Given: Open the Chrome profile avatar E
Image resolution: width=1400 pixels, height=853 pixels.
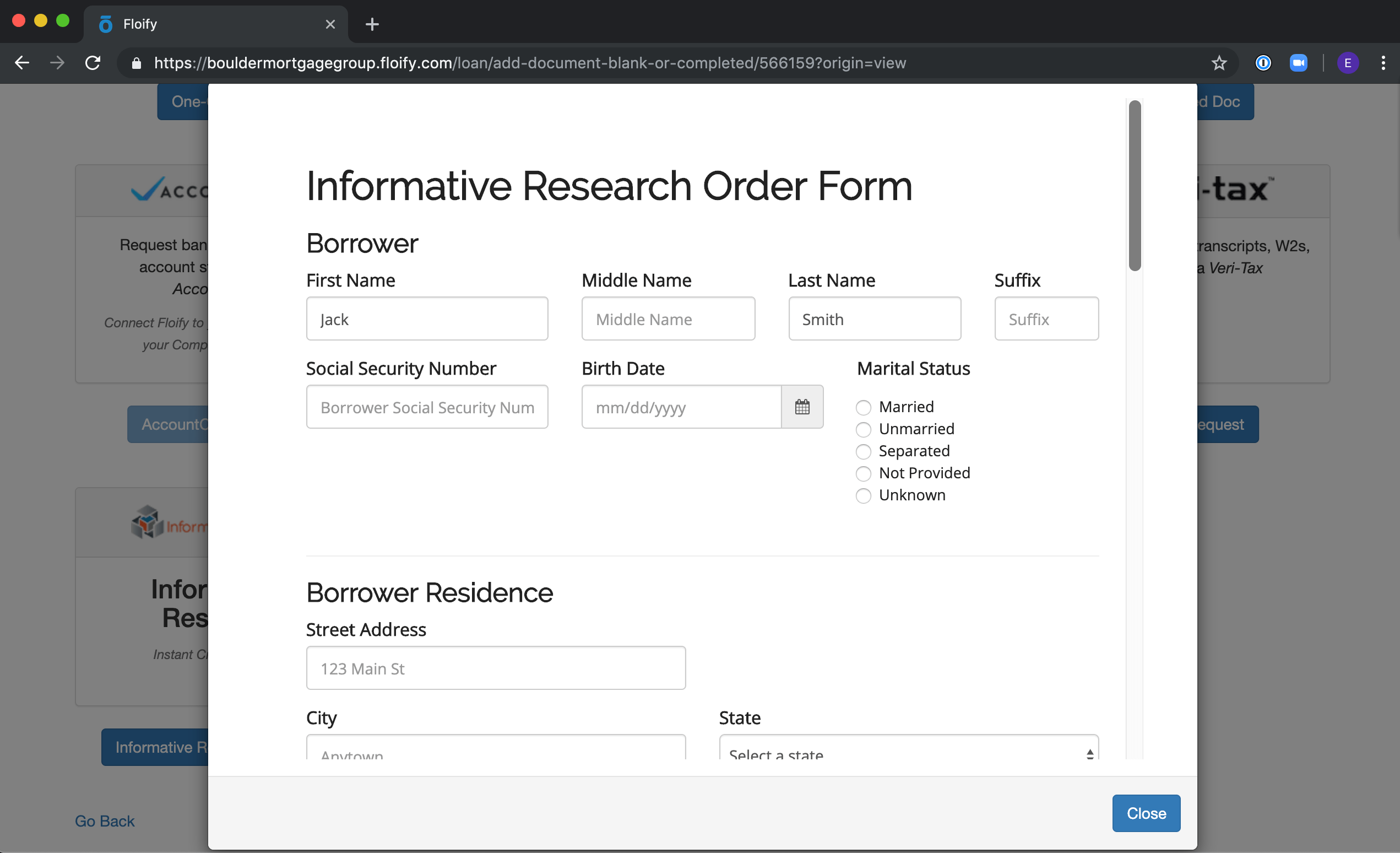Looking at the screenshot, I should coord(1347,62).
